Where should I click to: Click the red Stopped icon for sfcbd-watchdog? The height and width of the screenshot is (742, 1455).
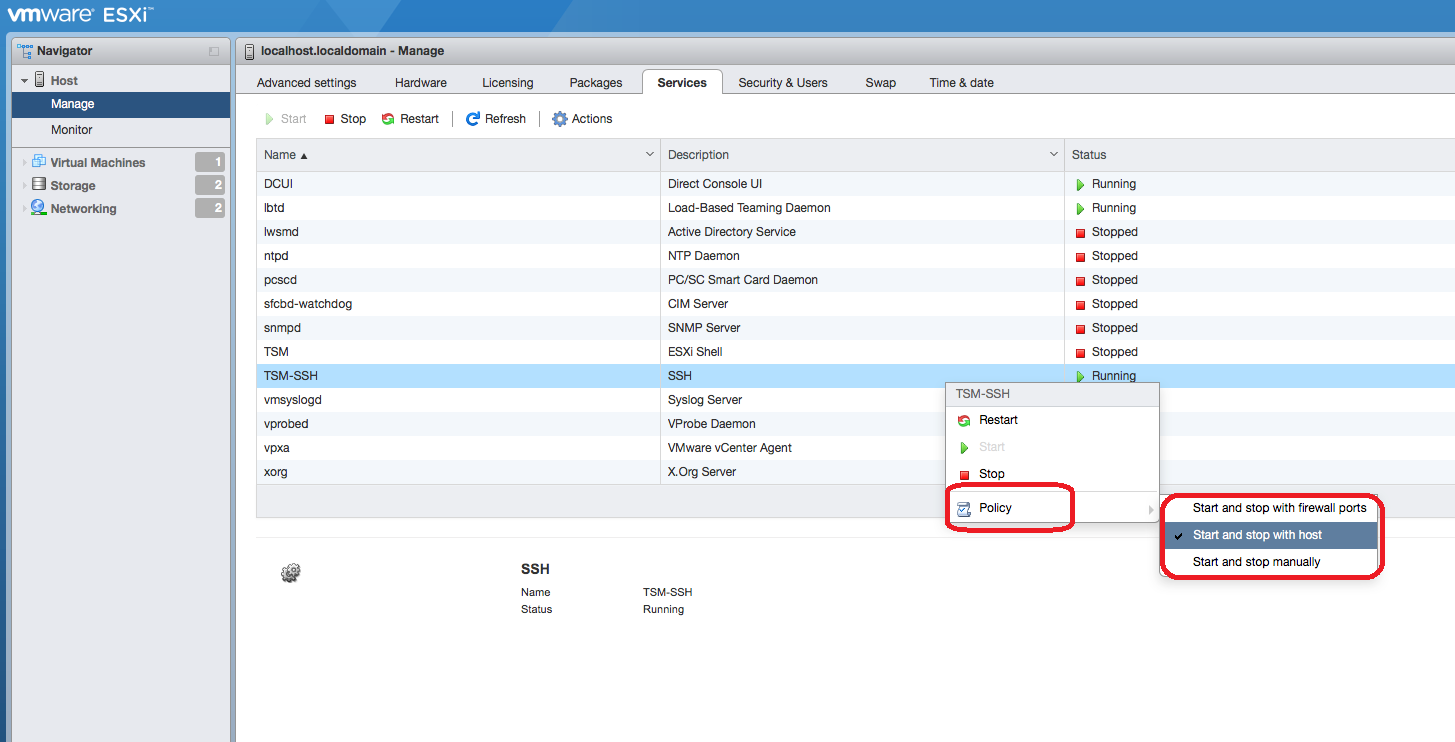pyautogui.click(x=1080, y=305)
